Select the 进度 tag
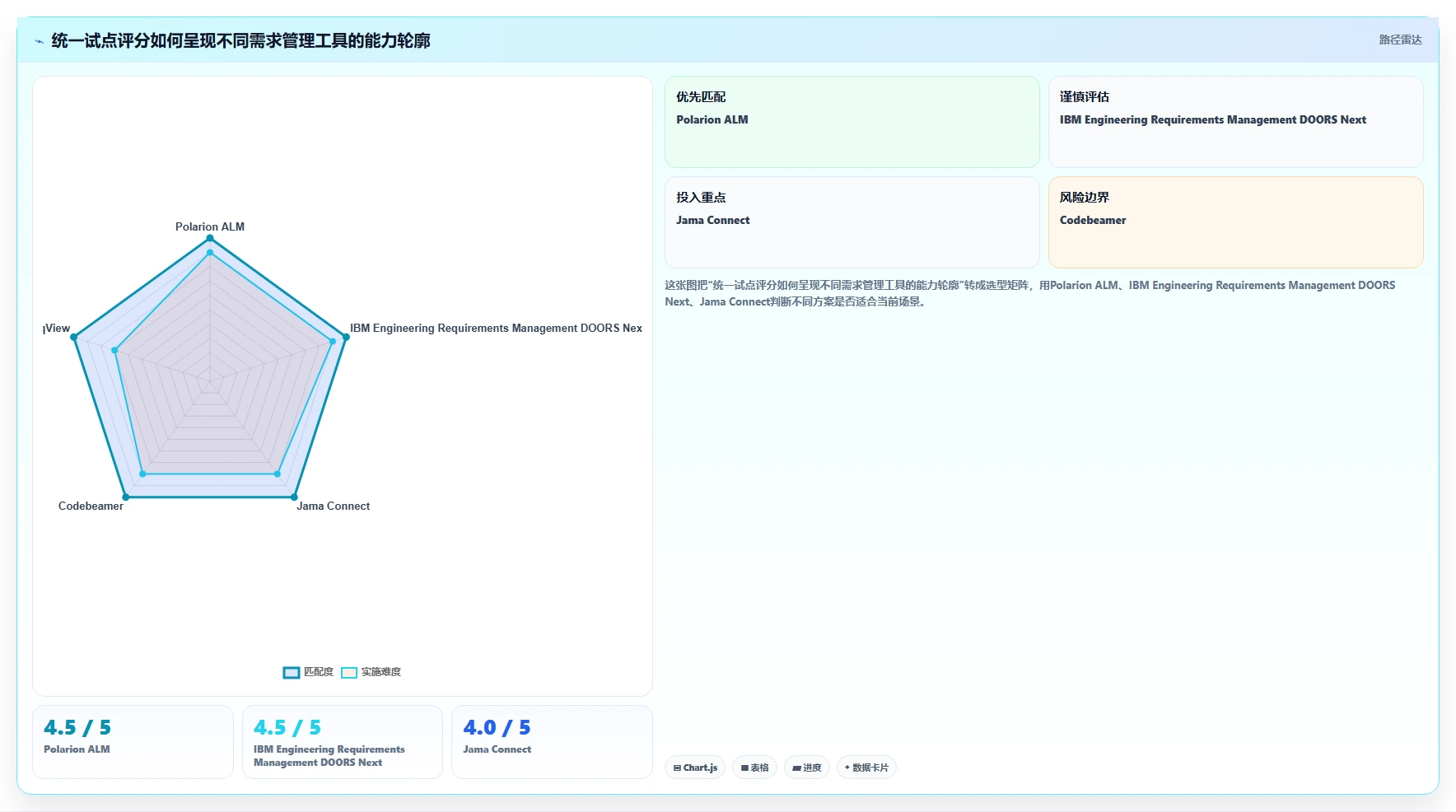This screenshot has height=812, width=1456. coord(807,768)
